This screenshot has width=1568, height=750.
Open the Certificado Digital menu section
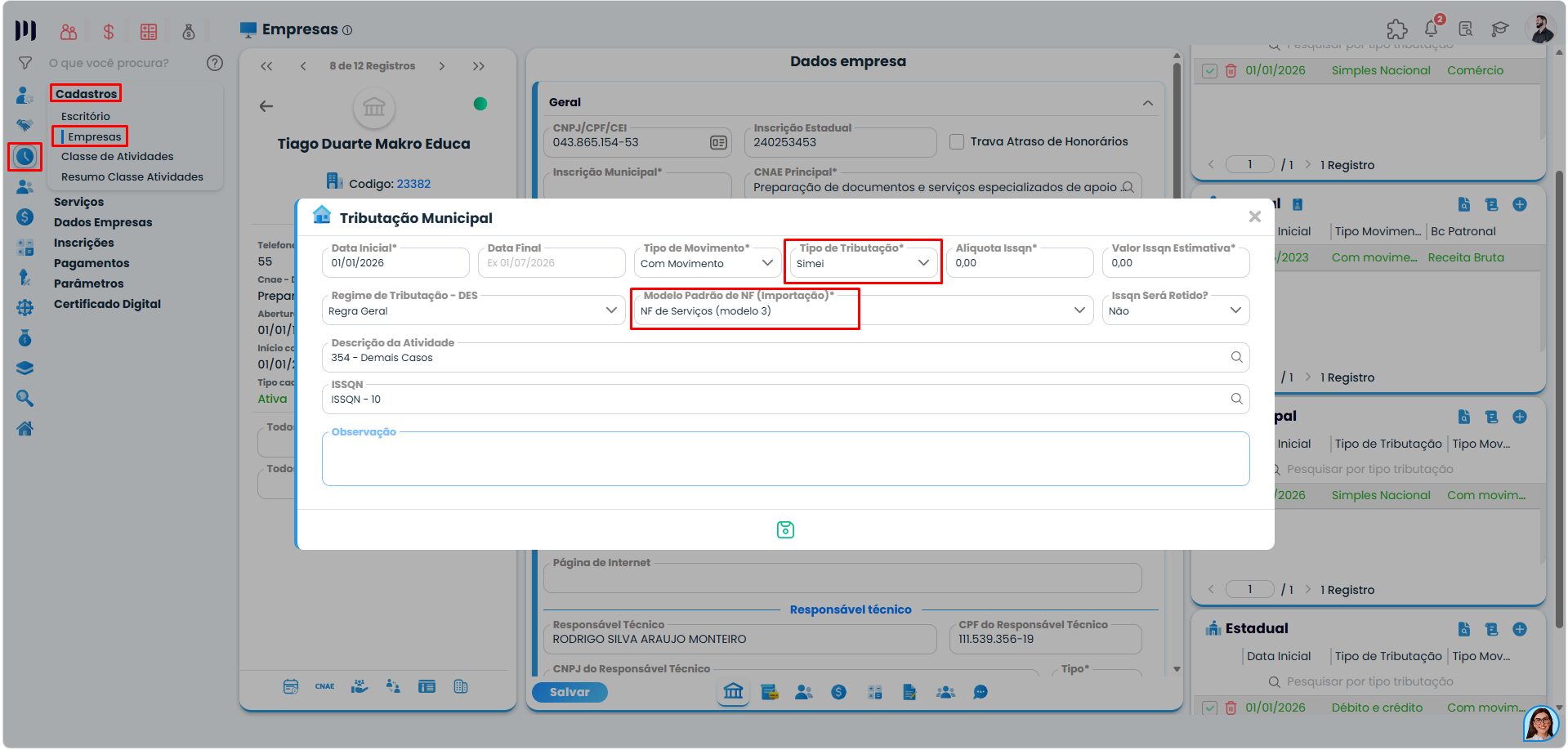tap(107, 304)
